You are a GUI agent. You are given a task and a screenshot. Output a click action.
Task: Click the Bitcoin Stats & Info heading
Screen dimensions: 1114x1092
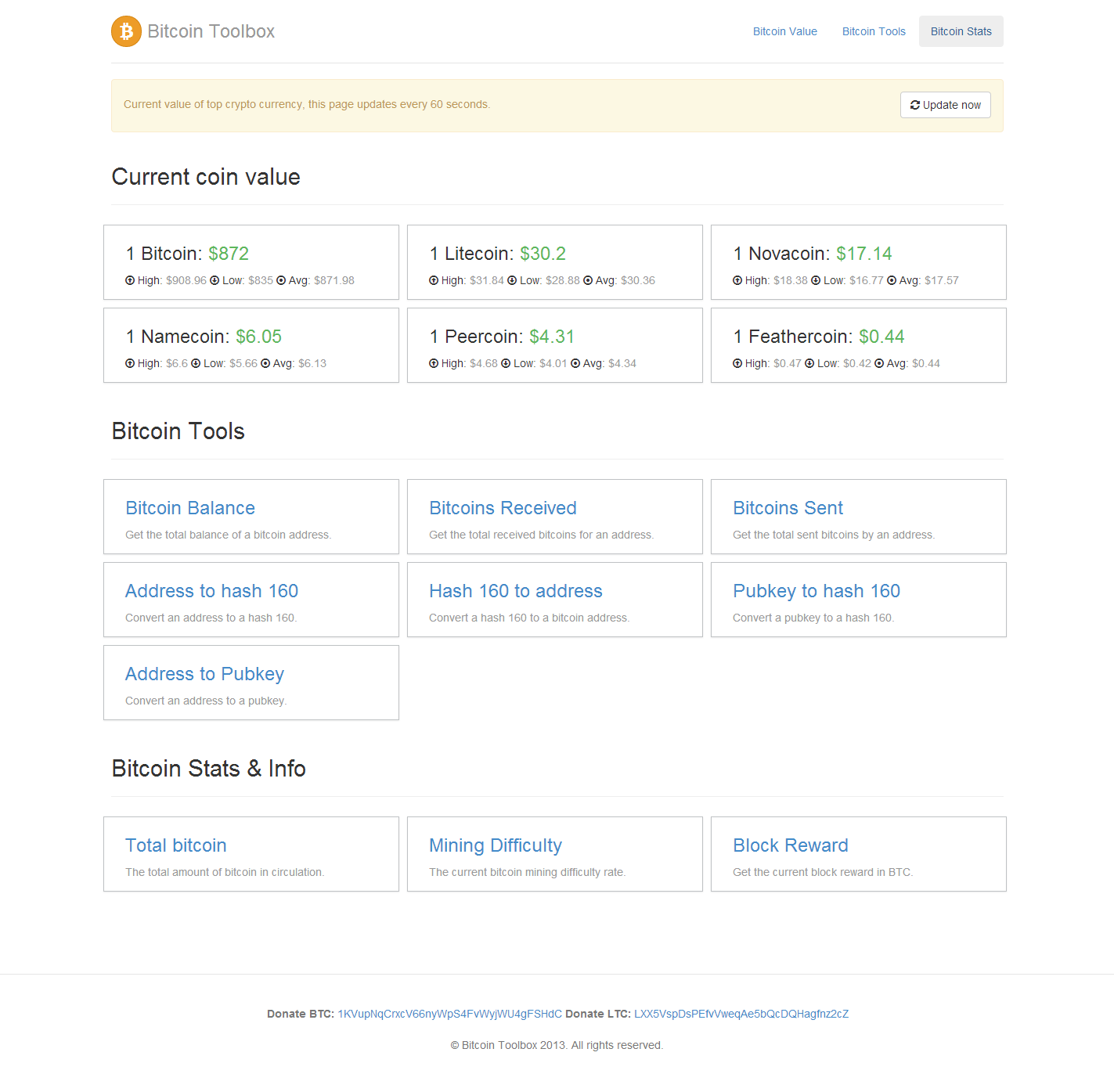209,769
